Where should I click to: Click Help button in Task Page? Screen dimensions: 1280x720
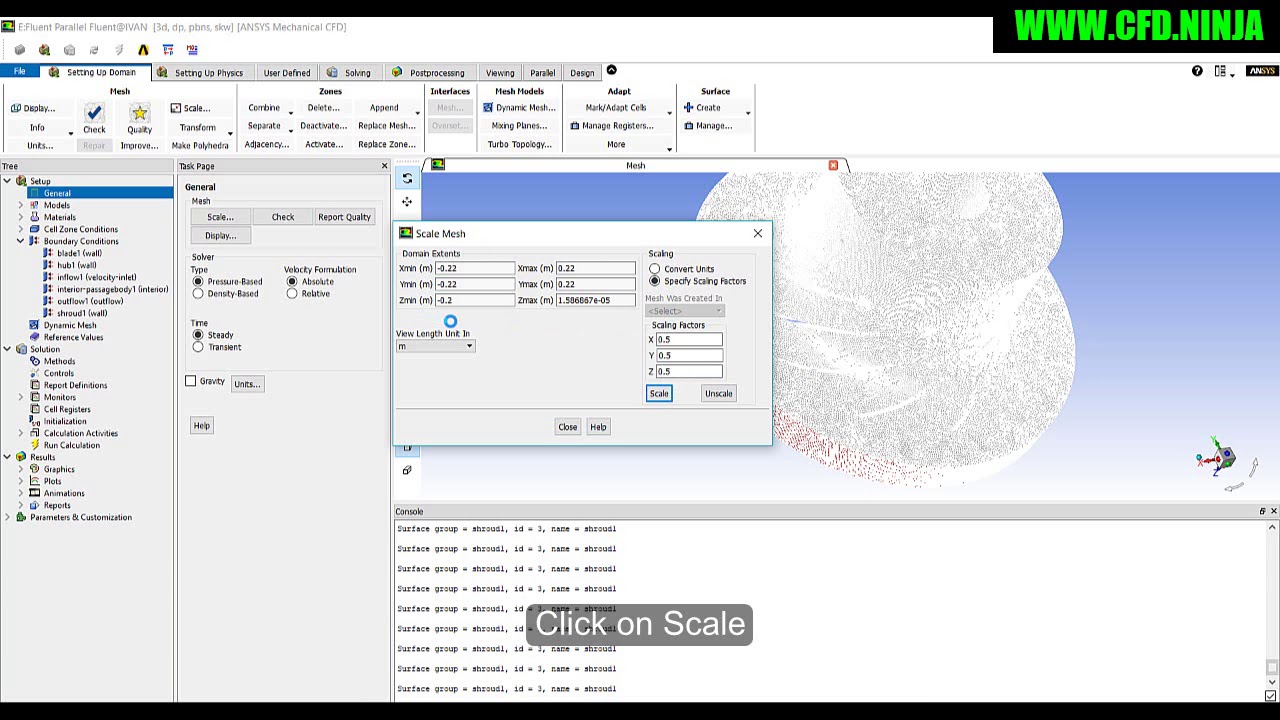(x=201, y=426)
